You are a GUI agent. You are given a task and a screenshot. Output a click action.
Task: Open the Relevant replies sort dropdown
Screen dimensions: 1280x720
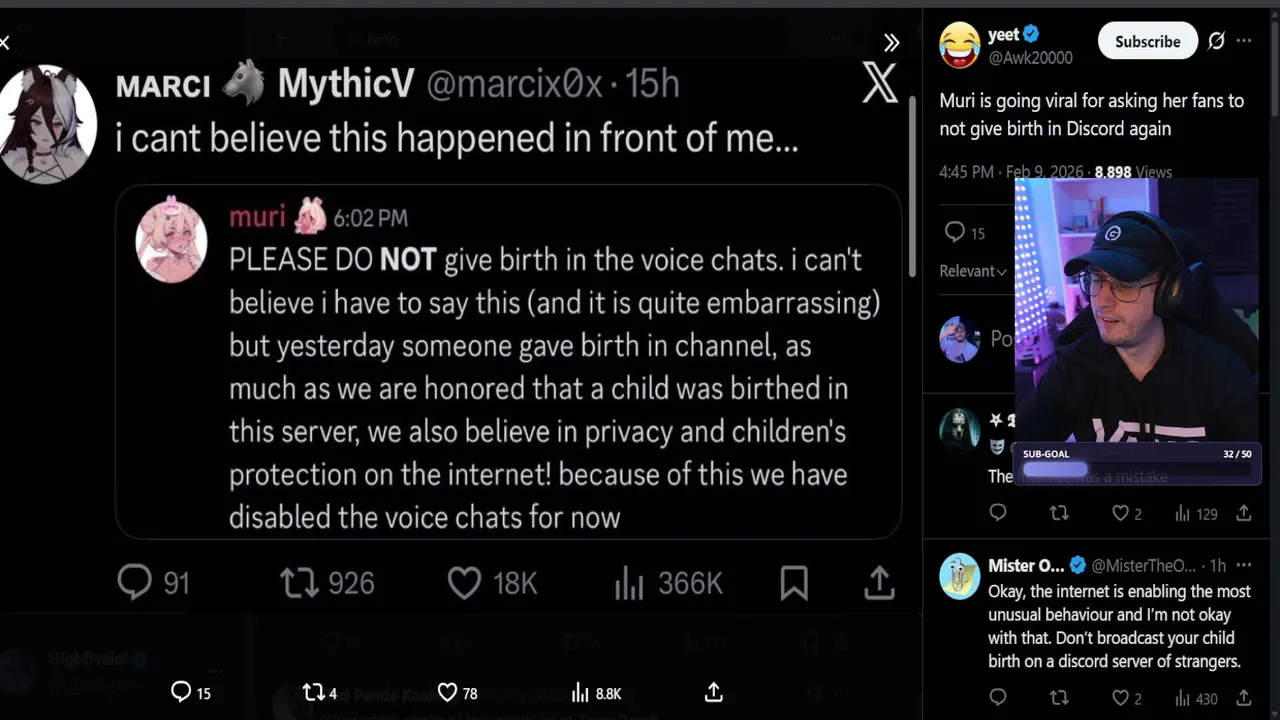point(972,271)
